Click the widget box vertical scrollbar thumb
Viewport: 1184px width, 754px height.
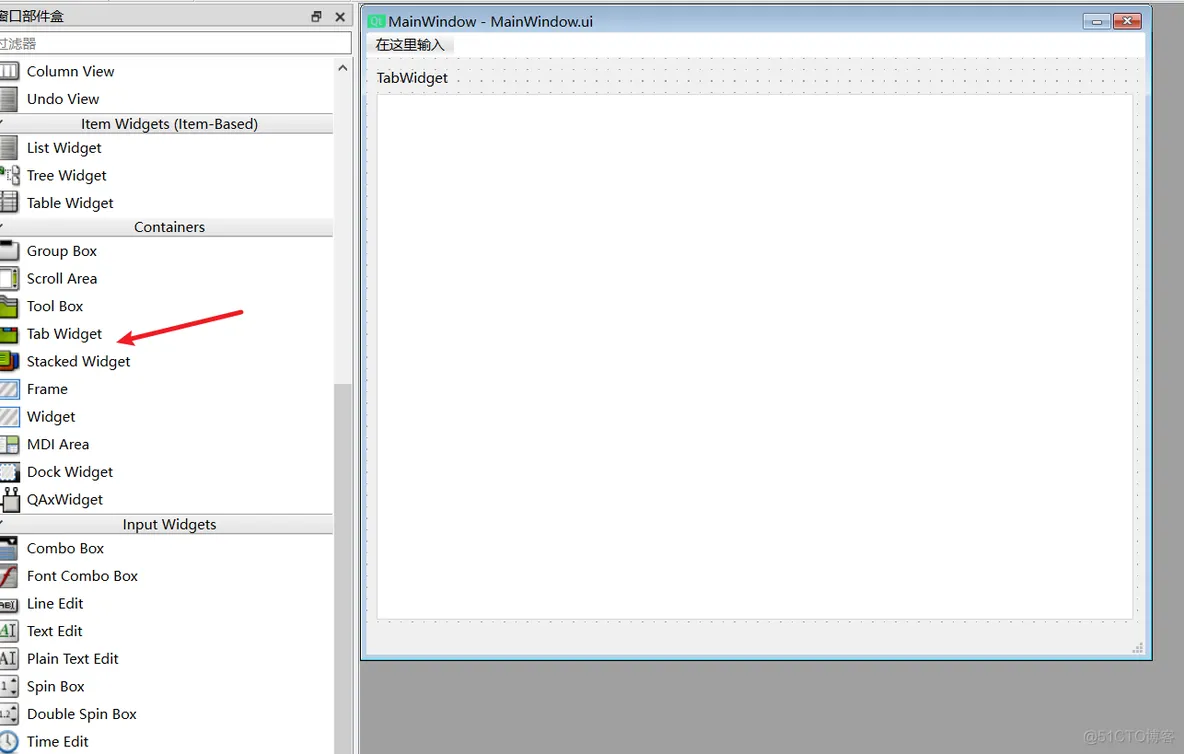[x=343, y=568]
